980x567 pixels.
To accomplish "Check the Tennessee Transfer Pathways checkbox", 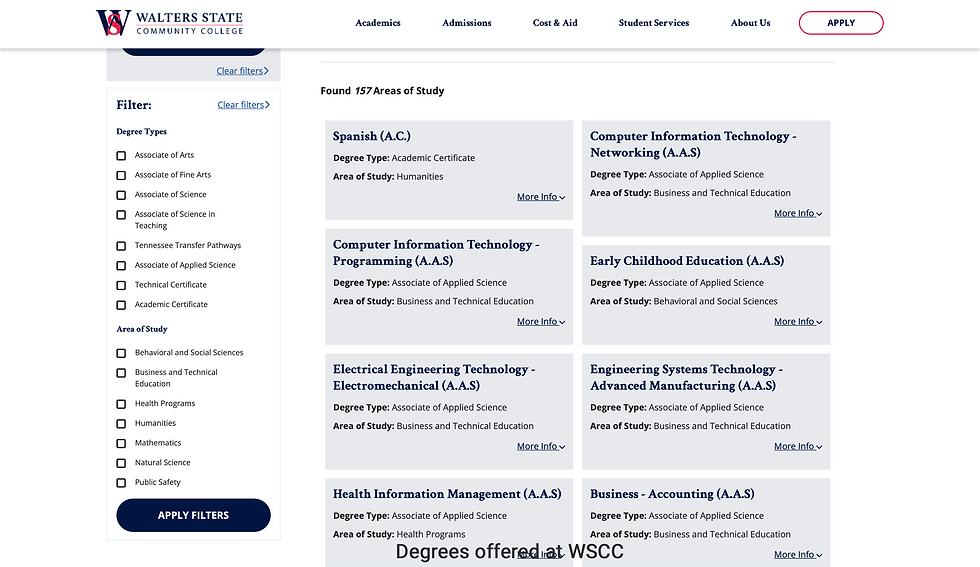I will tap(121, 246).
